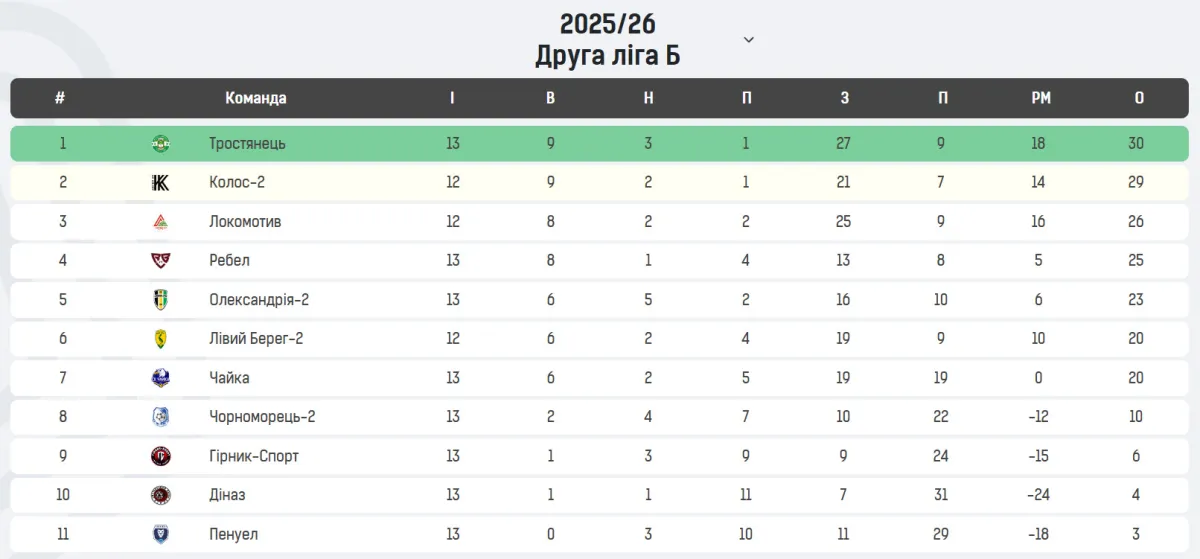
Task: Click the Гірник-Спорт round emblem
Action: click(x=160, y=456)
